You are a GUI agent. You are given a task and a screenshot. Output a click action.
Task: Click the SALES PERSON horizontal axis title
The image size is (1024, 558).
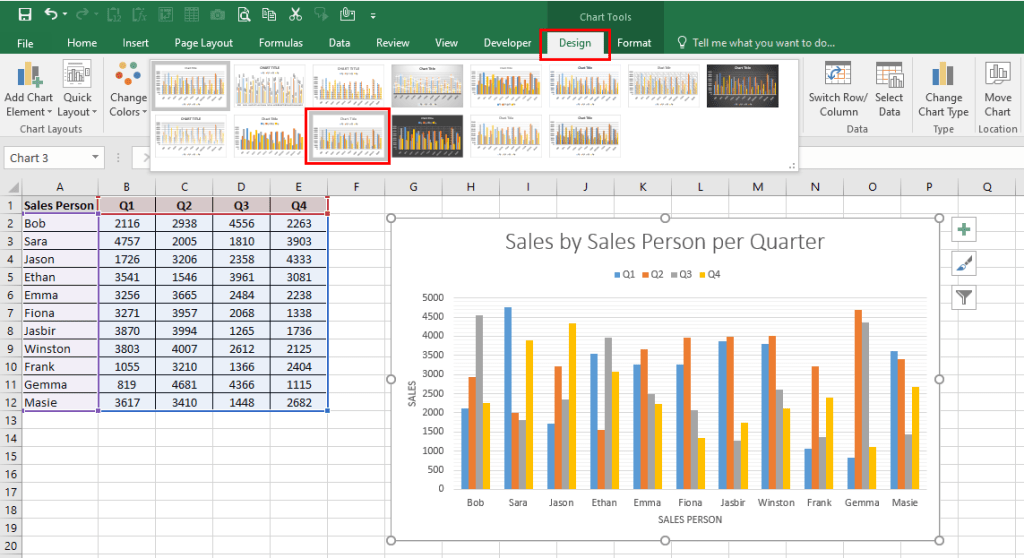pyautogui.click(x=690, y=519)
